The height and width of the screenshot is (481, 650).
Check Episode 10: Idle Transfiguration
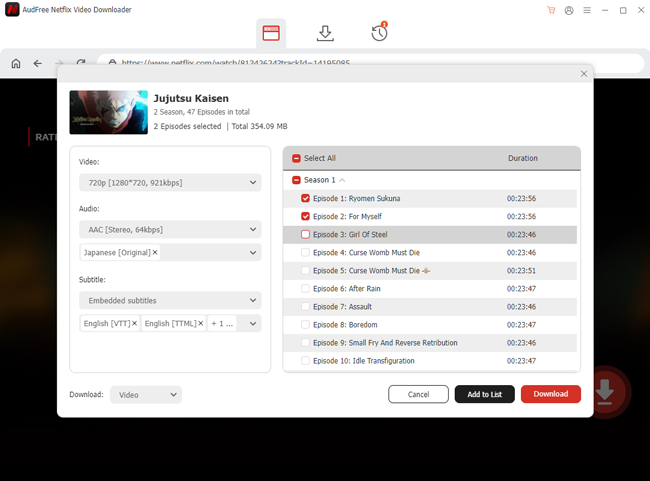point(306,361)
